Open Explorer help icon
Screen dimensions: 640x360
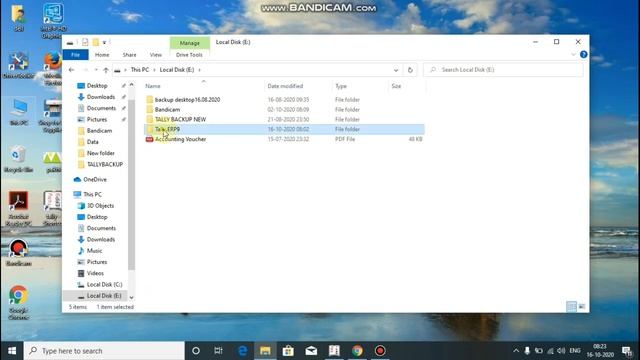click(584, 55)
